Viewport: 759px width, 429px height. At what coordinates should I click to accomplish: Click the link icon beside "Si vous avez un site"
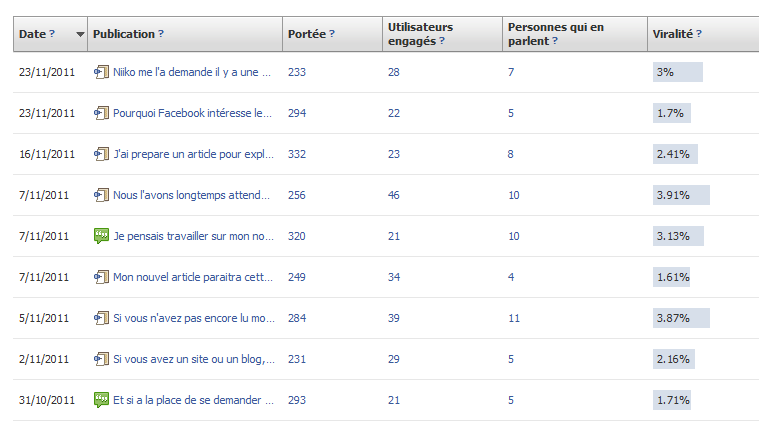pos(100,359)
